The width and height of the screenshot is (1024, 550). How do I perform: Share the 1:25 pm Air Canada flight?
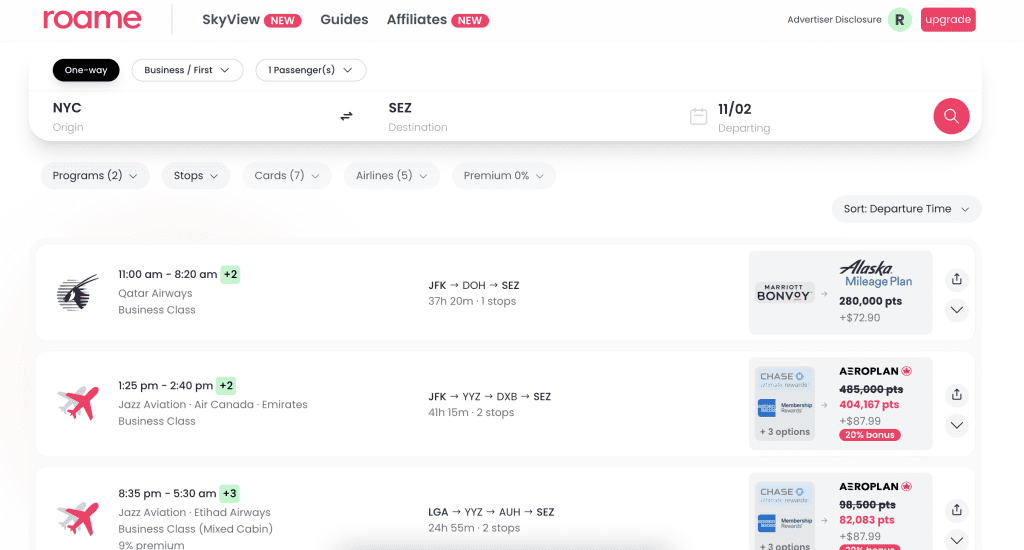pos(957,395)
